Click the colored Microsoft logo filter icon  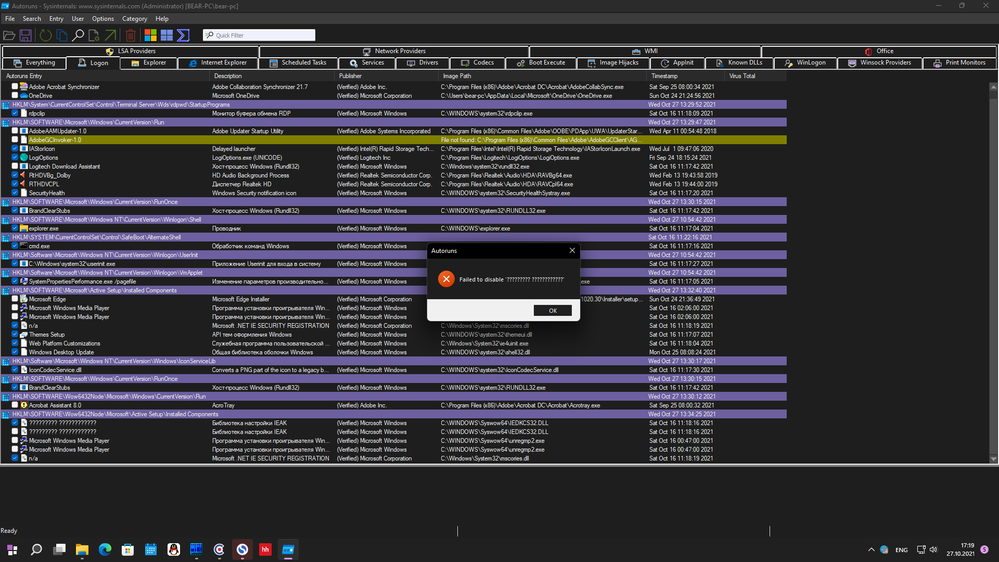150,35
